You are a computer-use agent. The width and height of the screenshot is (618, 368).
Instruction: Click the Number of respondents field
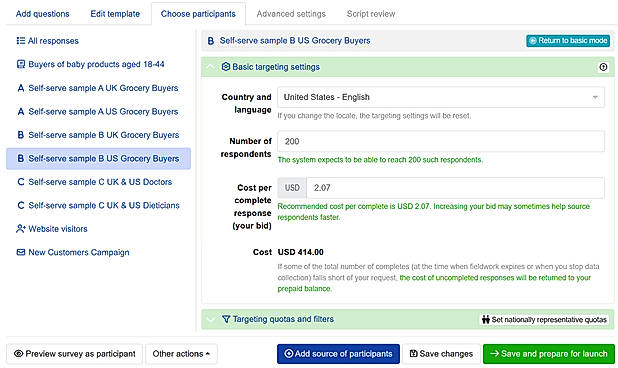pos(441,141)
